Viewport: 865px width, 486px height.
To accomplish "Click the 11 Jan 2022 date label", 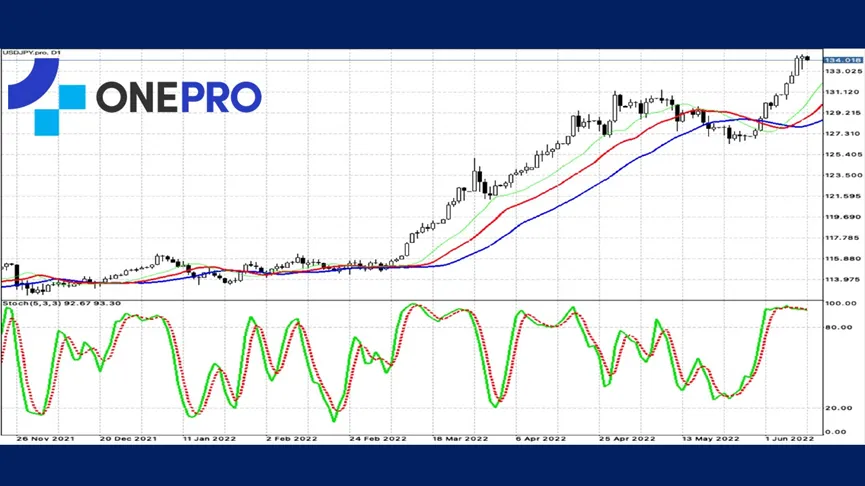I will (x=209, y=439).
